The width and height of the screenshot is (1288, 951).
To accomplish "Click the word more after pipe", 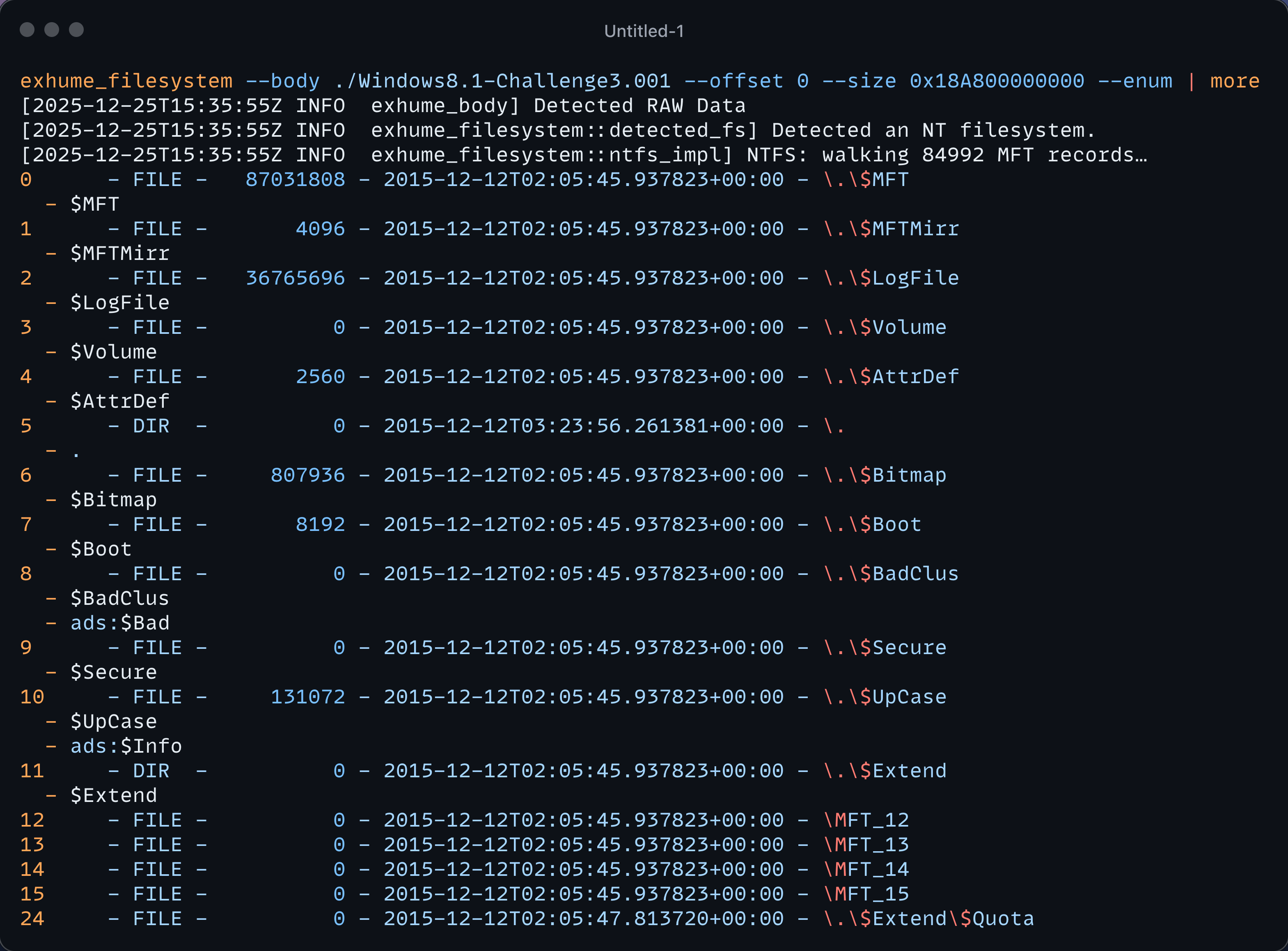I will pos(1235,81).
